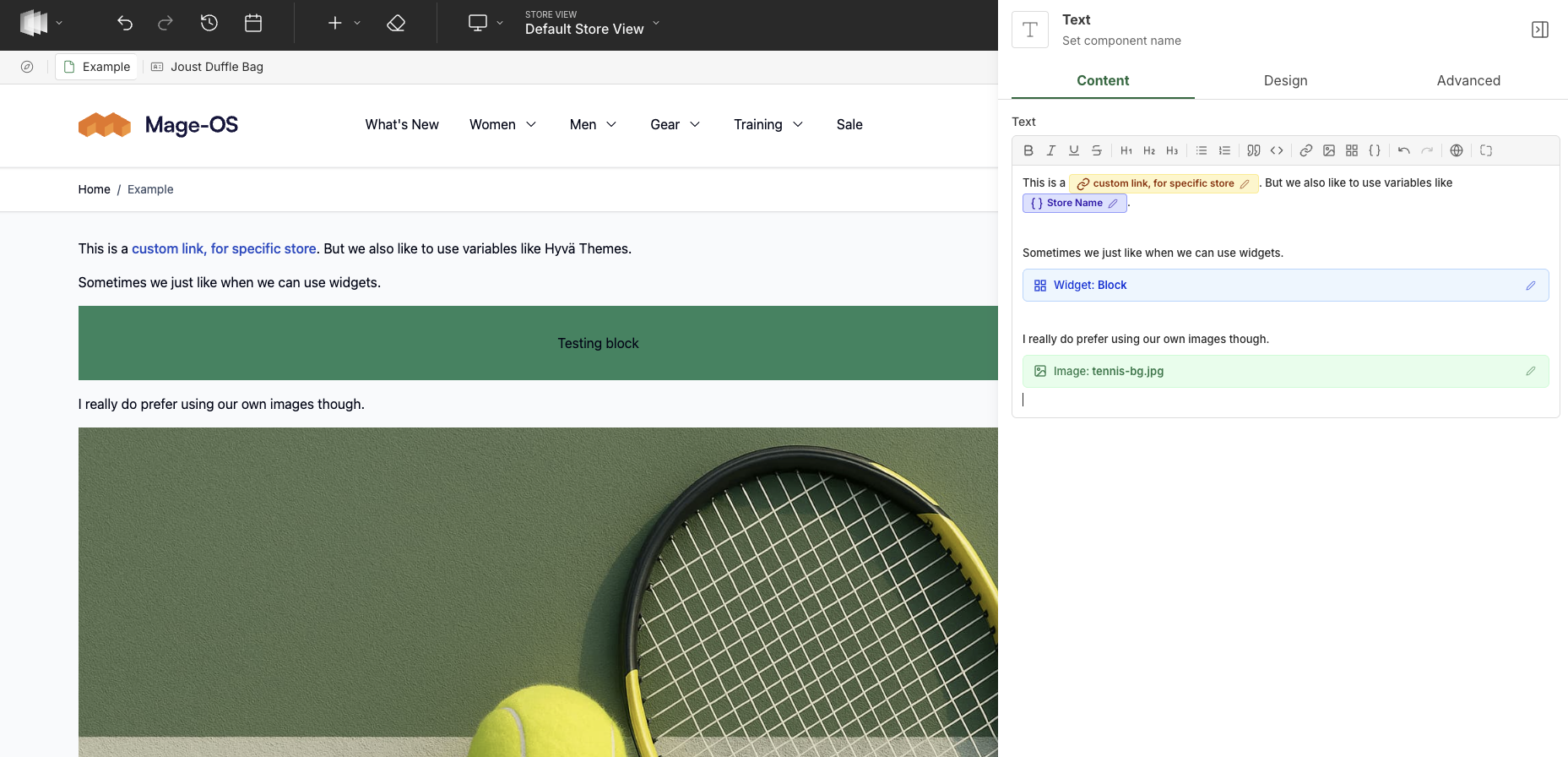1568x757 pixels.
Task: Apply strikethrough formatting
Action: (x=1096, y=150)
